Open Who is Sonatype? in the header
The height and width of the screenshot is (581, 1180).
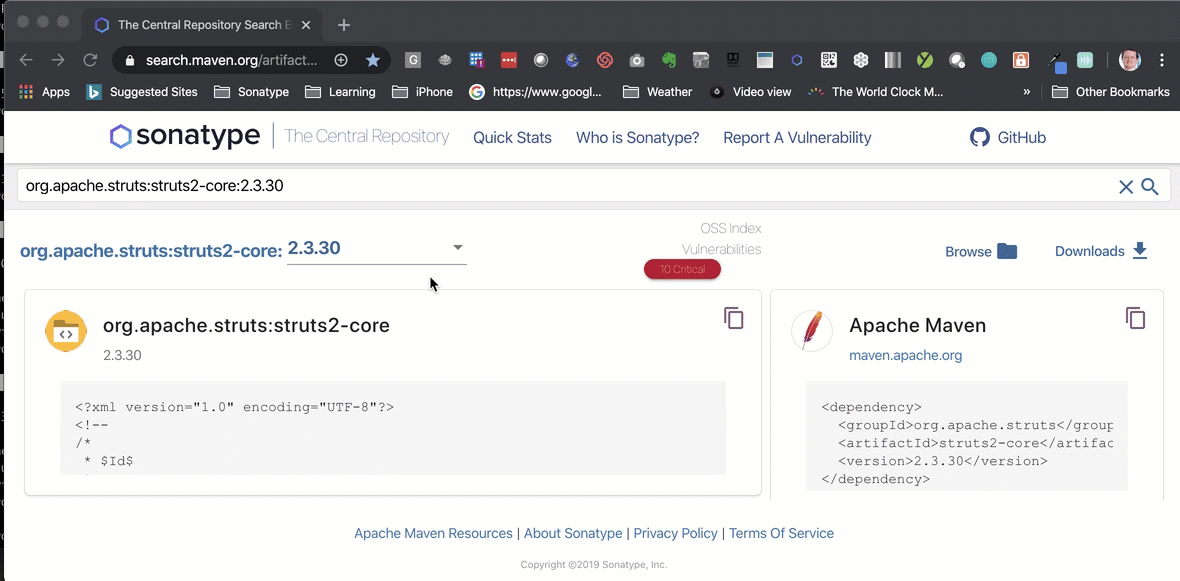[637, 138]
